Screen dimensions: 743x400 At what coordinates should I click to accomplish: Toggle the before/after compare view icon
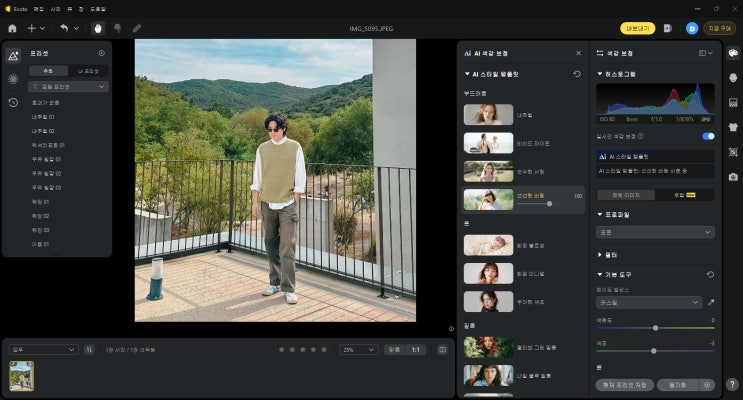443,350
